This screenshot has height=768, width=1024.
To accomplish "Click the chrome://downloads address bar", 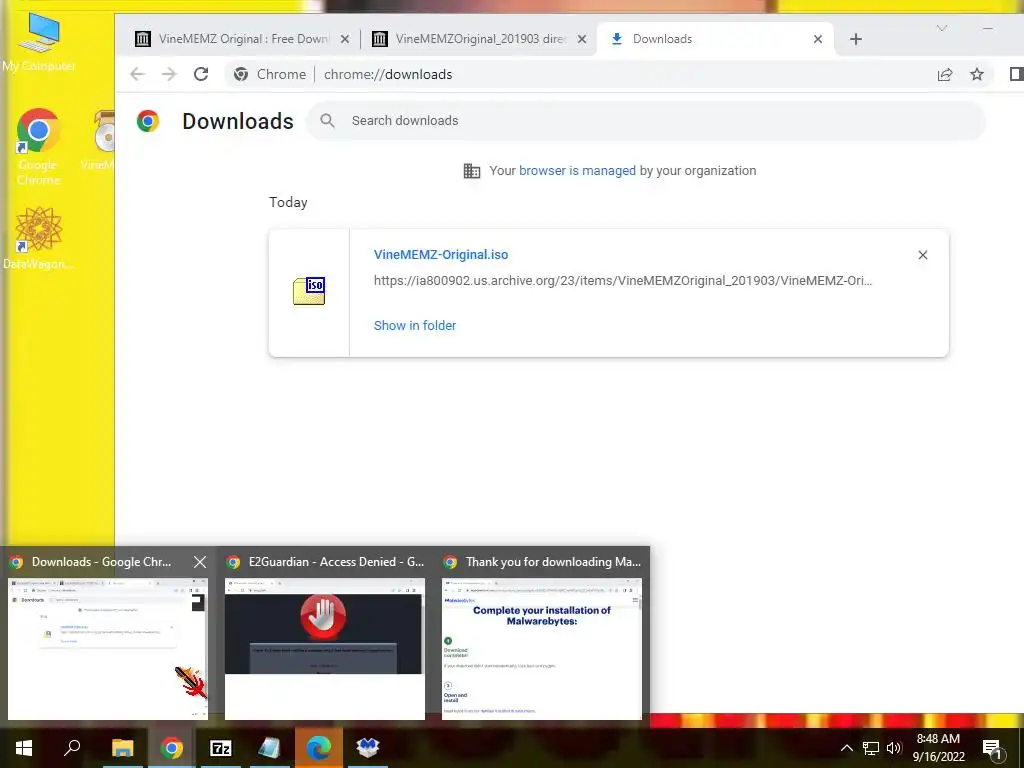I will click(611, 74).
